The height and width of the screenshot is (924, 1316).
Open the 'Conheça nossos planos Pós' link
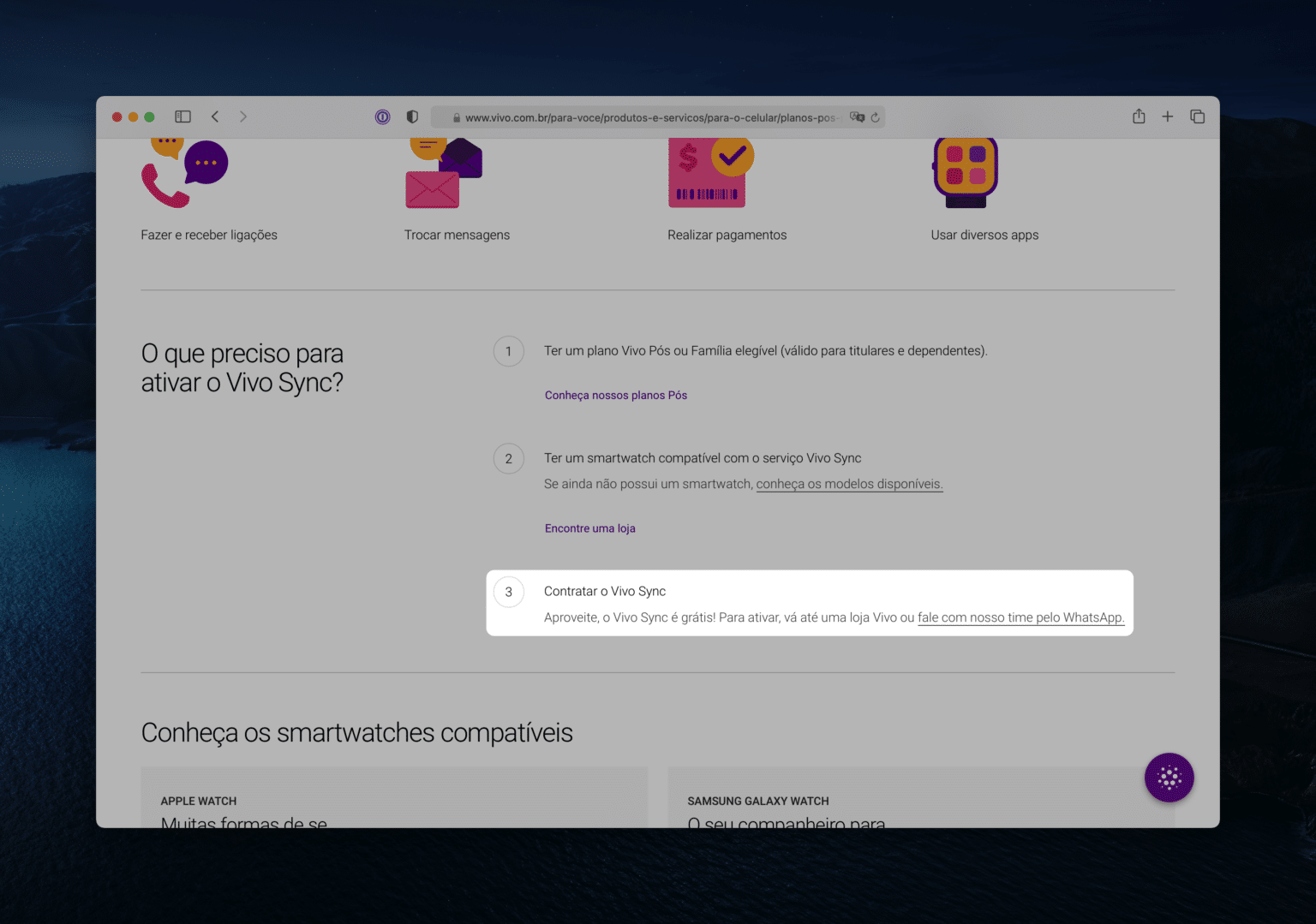point(615,396)
